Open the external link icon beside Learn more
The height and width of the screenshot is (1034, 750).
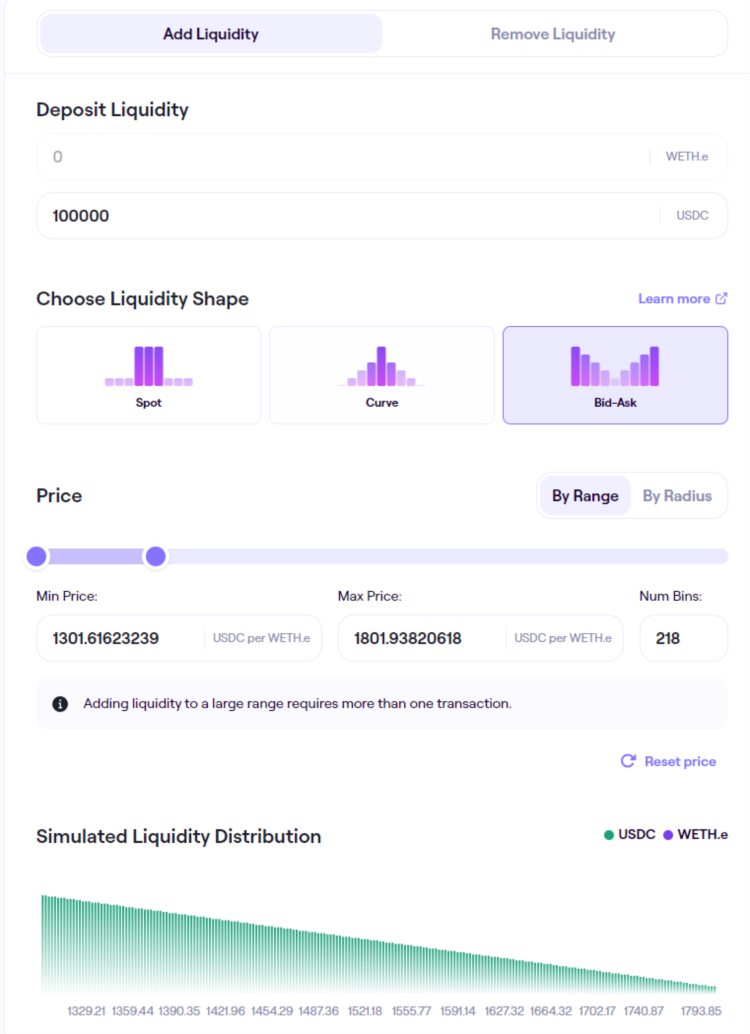pos(720,298)
